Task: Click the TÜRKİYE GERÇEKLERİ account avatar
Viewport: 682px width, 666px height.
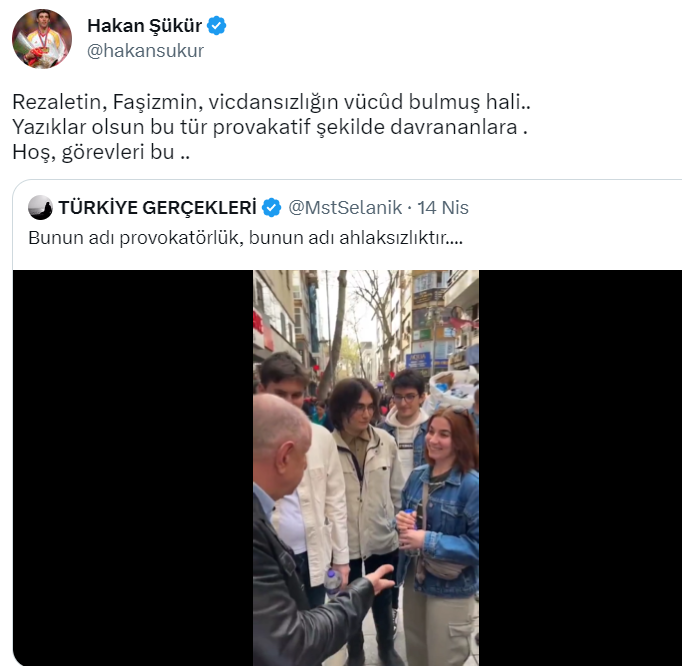Action: tap(40, 207)
